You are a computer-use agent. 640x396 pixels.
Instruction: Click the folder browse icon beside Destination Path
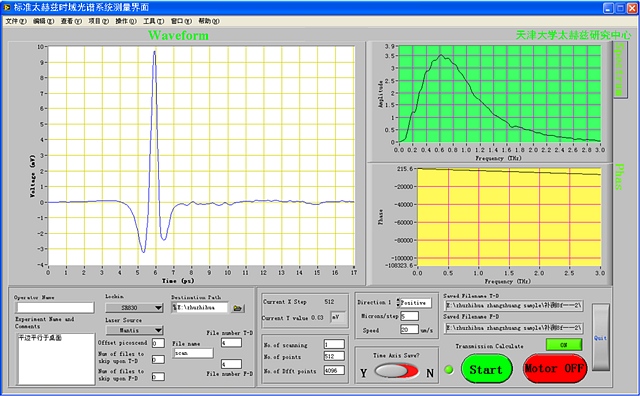[x=237, y=308]
